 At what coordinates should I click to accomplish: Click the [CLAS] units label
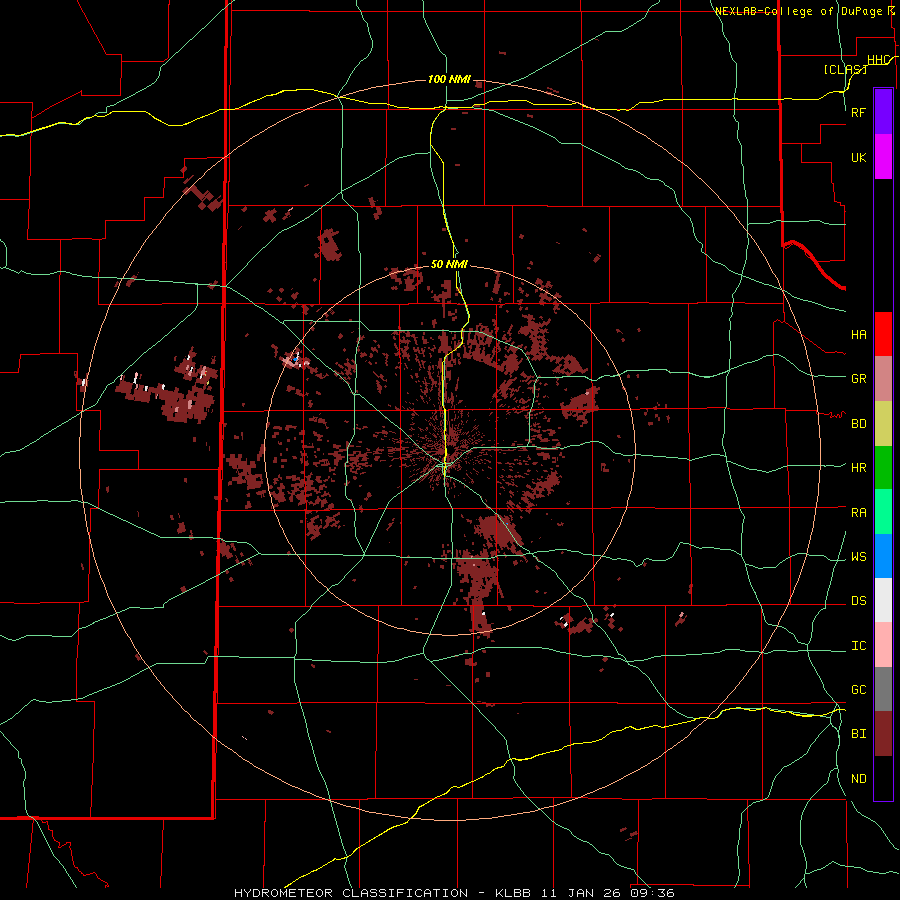845,69
